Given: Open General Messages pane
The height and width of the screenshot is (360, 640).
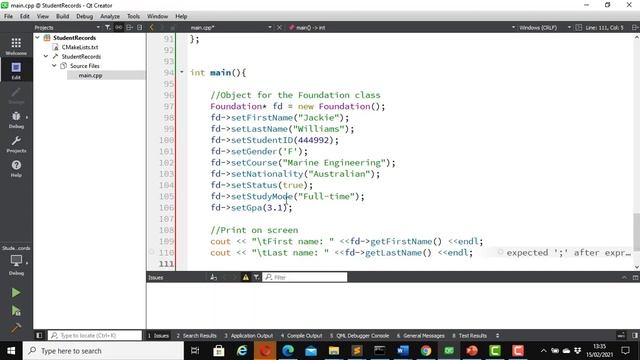Looking at the screenshot, I should pos(421,336).
